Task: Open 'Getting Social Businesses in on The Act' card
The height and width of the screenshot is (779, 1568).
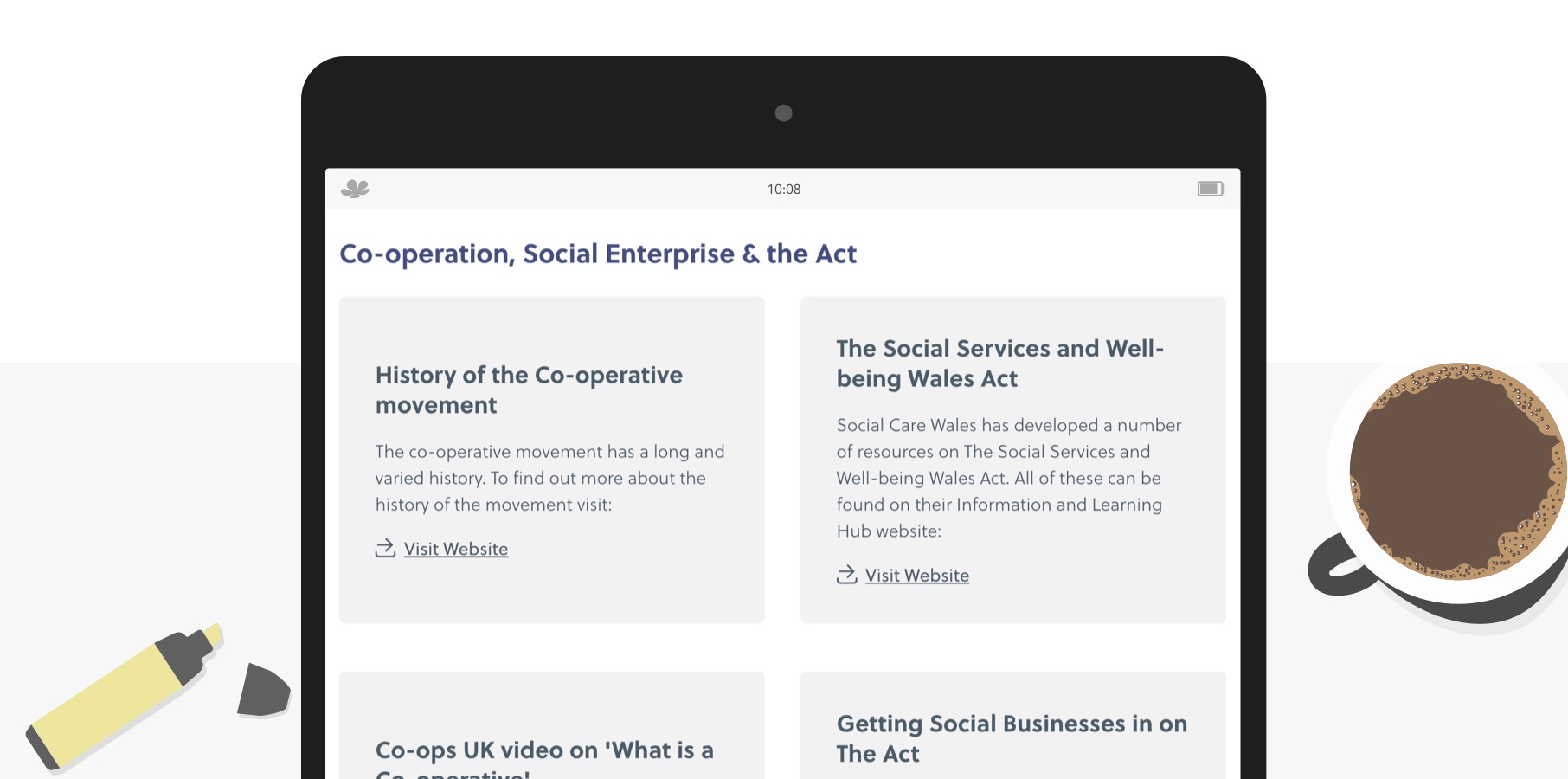Action: [x=1013, y=725]
